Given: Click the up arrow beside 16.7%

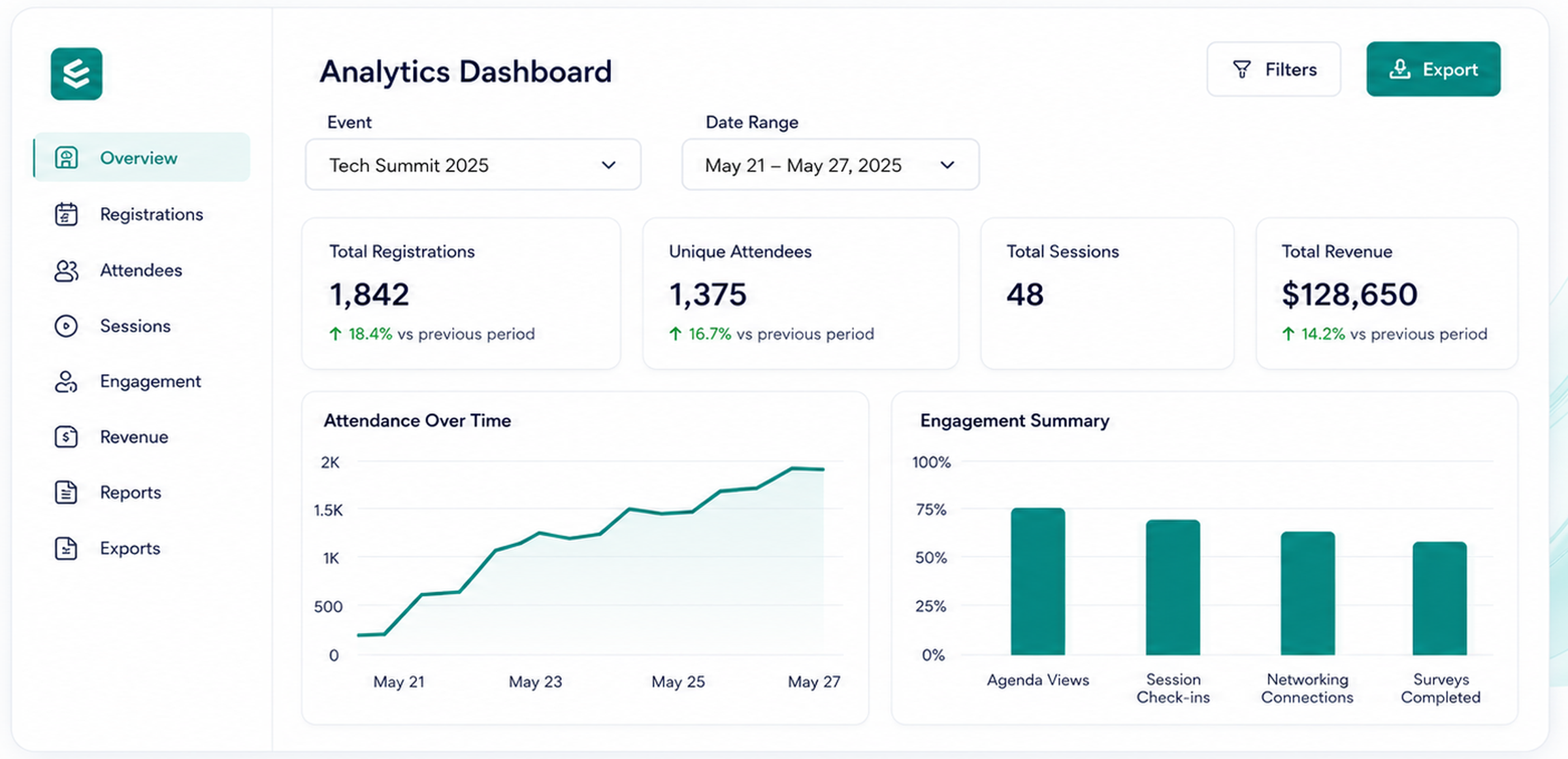Looking at the screenshot, I should click(x=676, y=334).
